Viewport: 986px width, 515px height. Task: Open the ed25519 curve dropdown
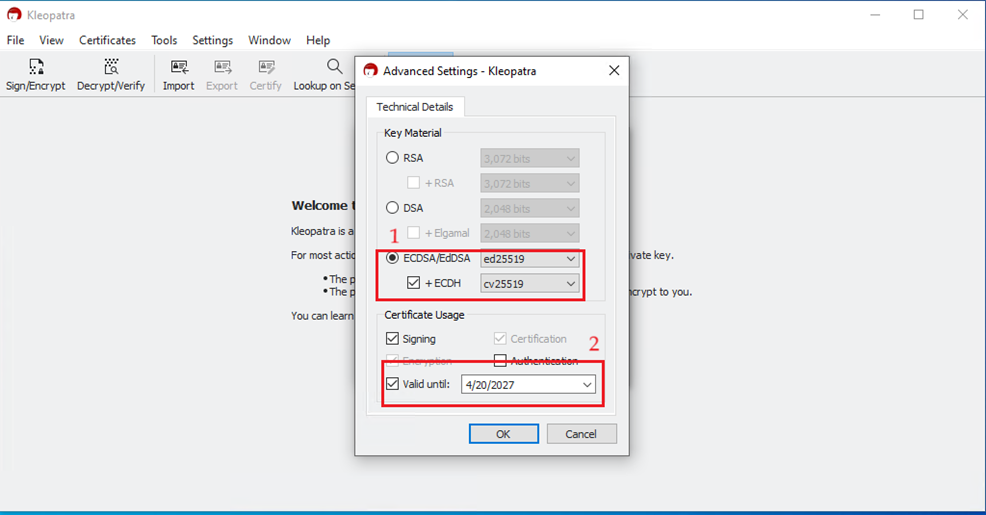(529, 258)
